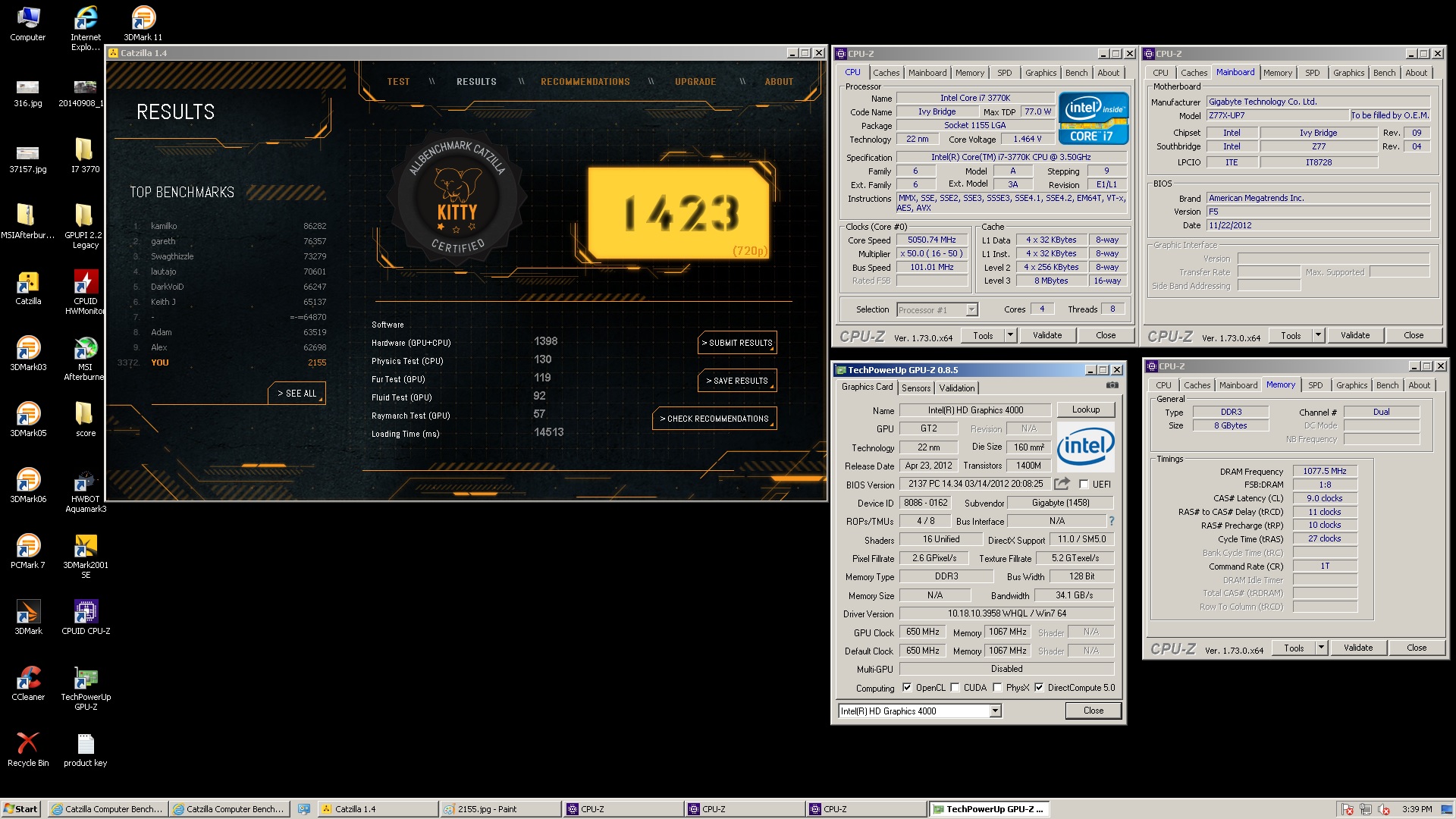Expand Tools dropdown arrow in Memory window
Screen dimensions: 1456x819
pos(1321,648)
